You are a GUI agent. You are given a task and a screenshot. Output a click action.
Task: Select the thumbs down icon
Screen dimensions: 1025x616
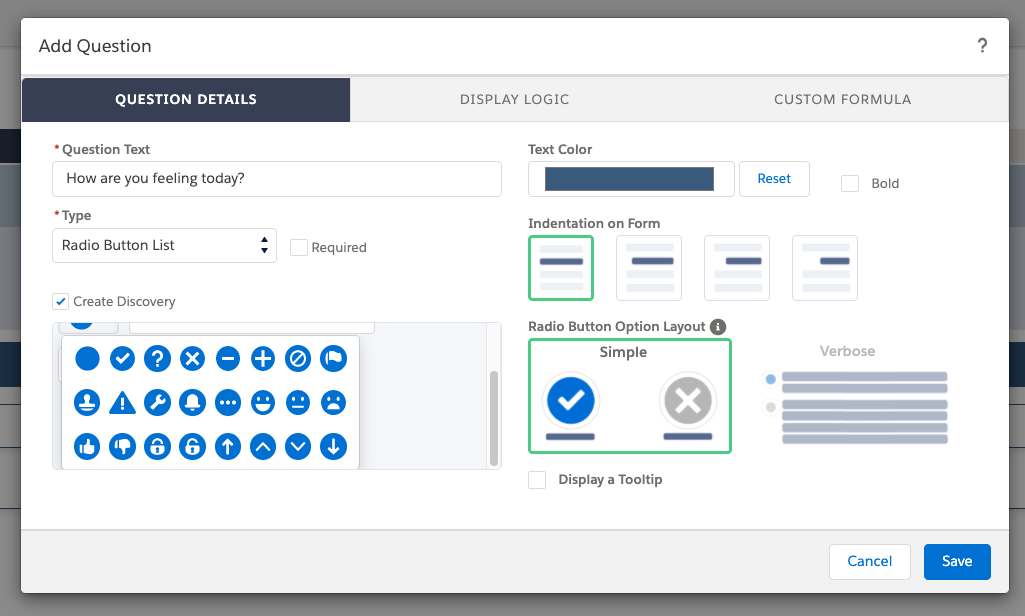click(122, 447)
